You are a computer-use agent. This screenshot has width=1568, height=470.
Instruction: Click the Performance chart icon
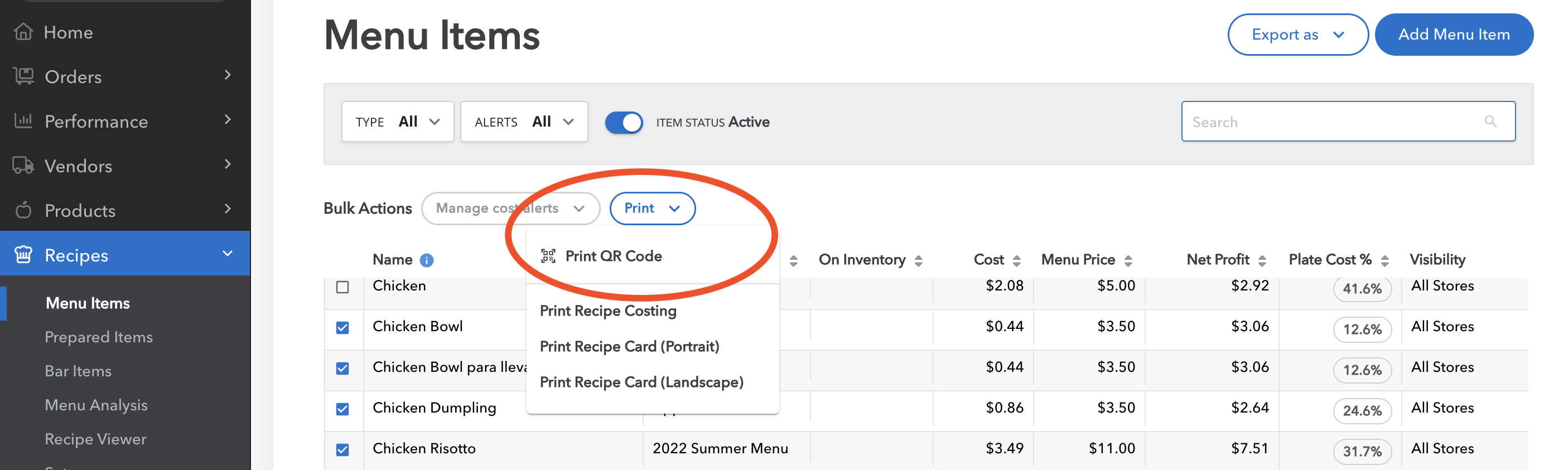23,120
